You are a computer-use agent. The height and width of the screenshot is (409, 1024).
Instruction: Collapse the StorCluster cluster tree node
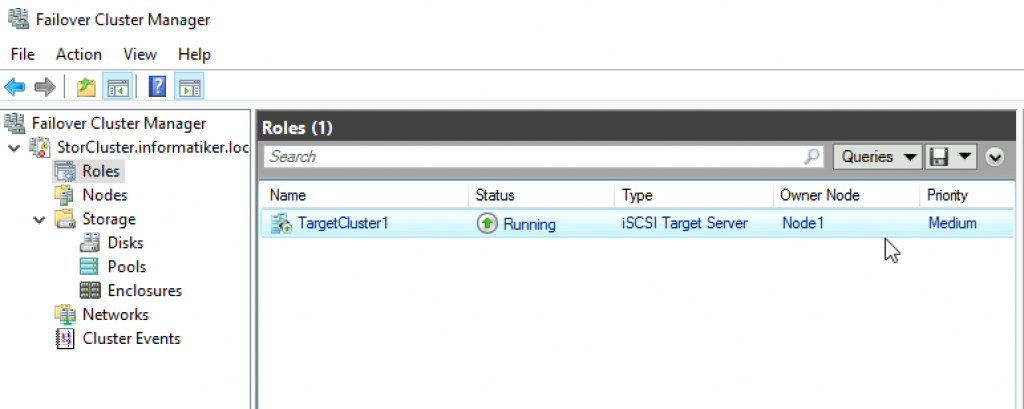click(x=14, y=148)
